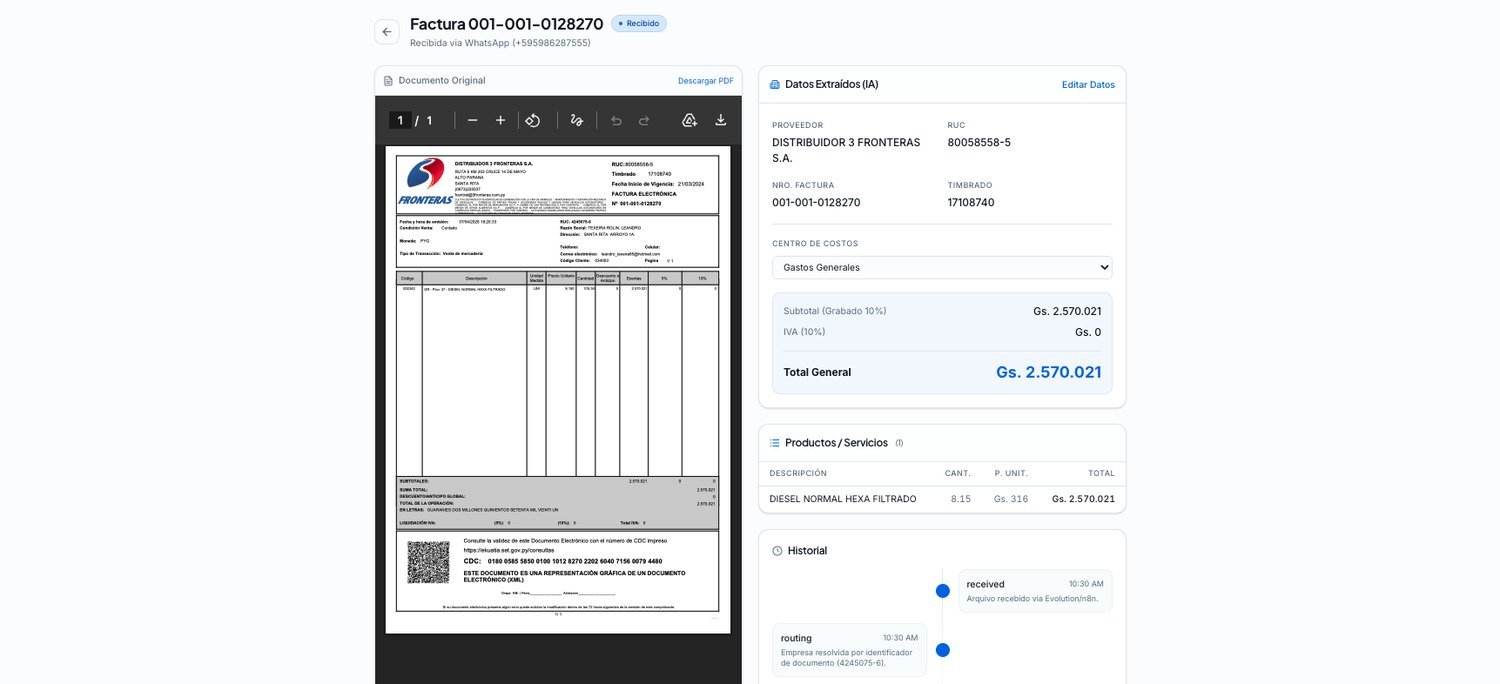Click the PDF page number field

pos(400,120)
